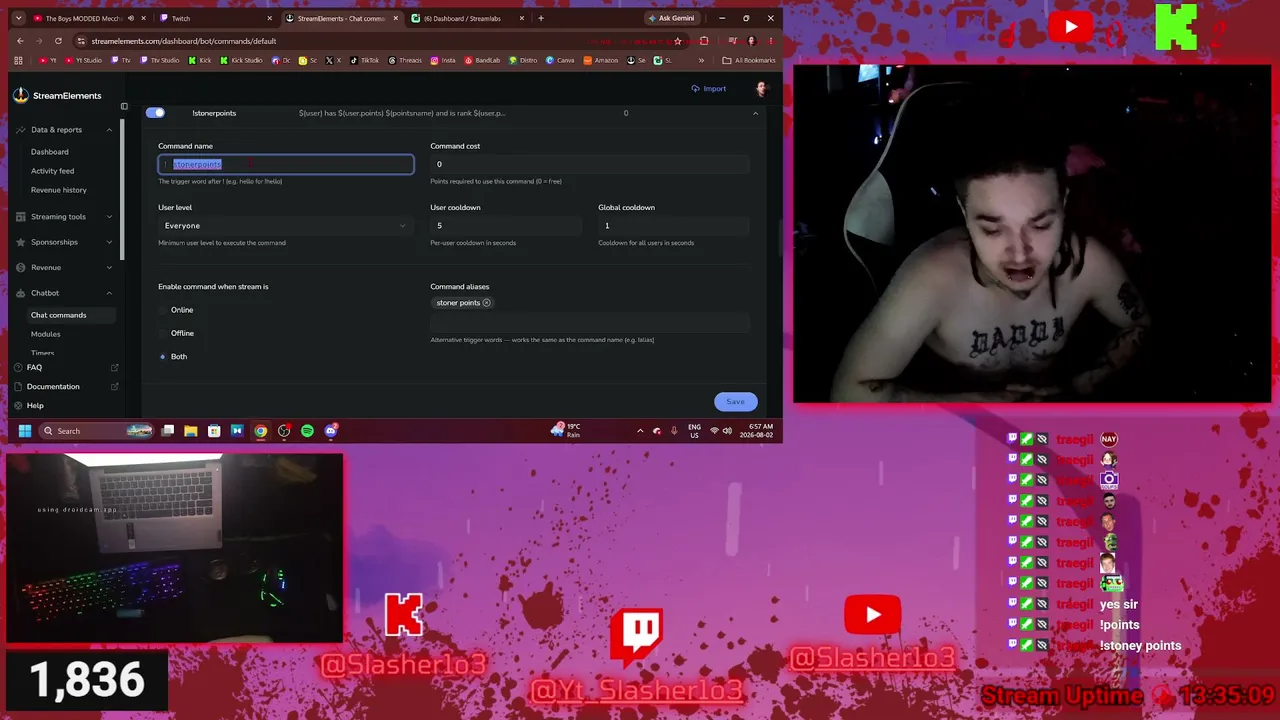Toggle the !stonerpoints command switch

[x=155, y=113]
